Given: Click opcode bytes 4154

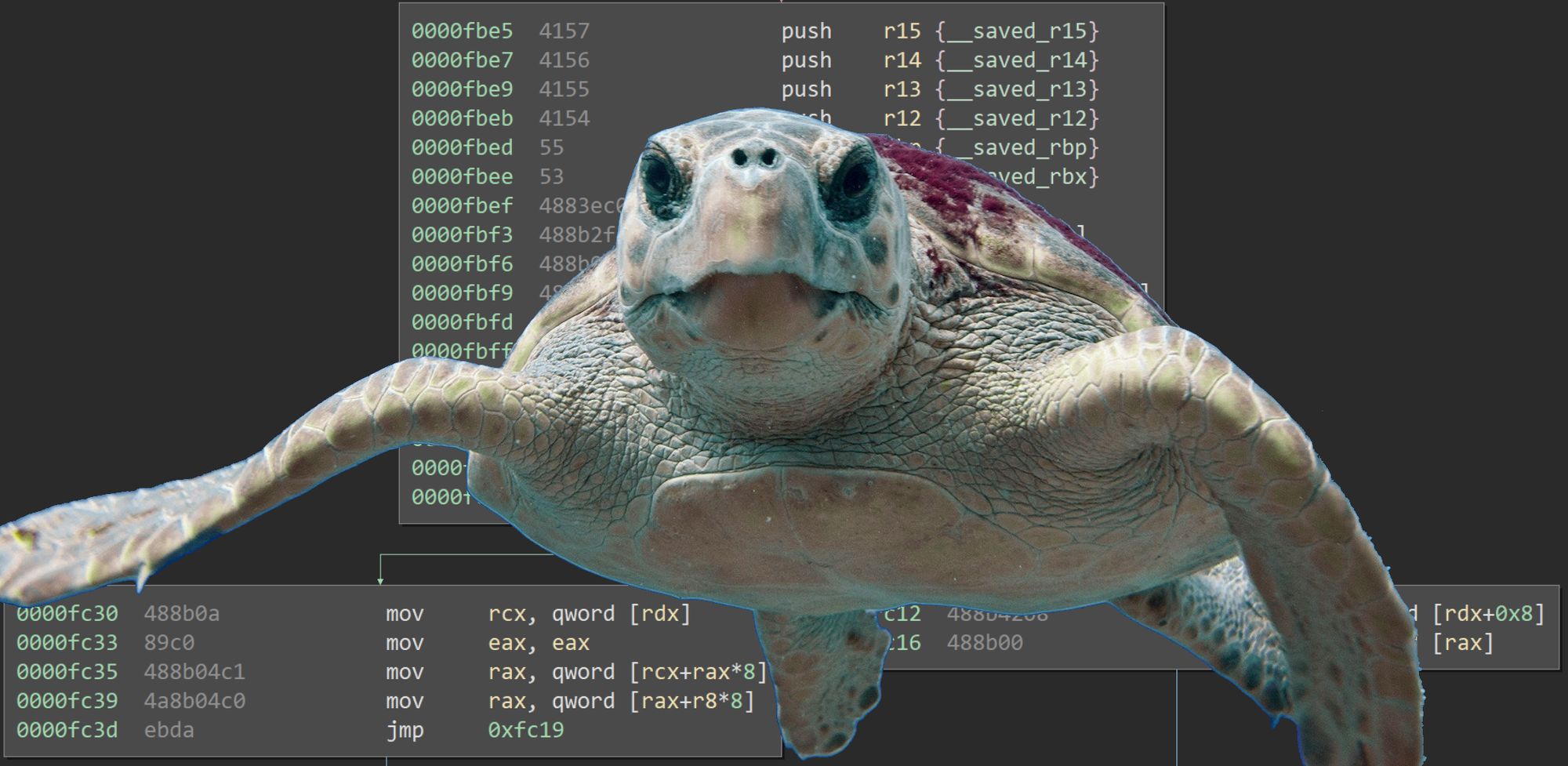Looking at the screenshot, I should point(564,118).
